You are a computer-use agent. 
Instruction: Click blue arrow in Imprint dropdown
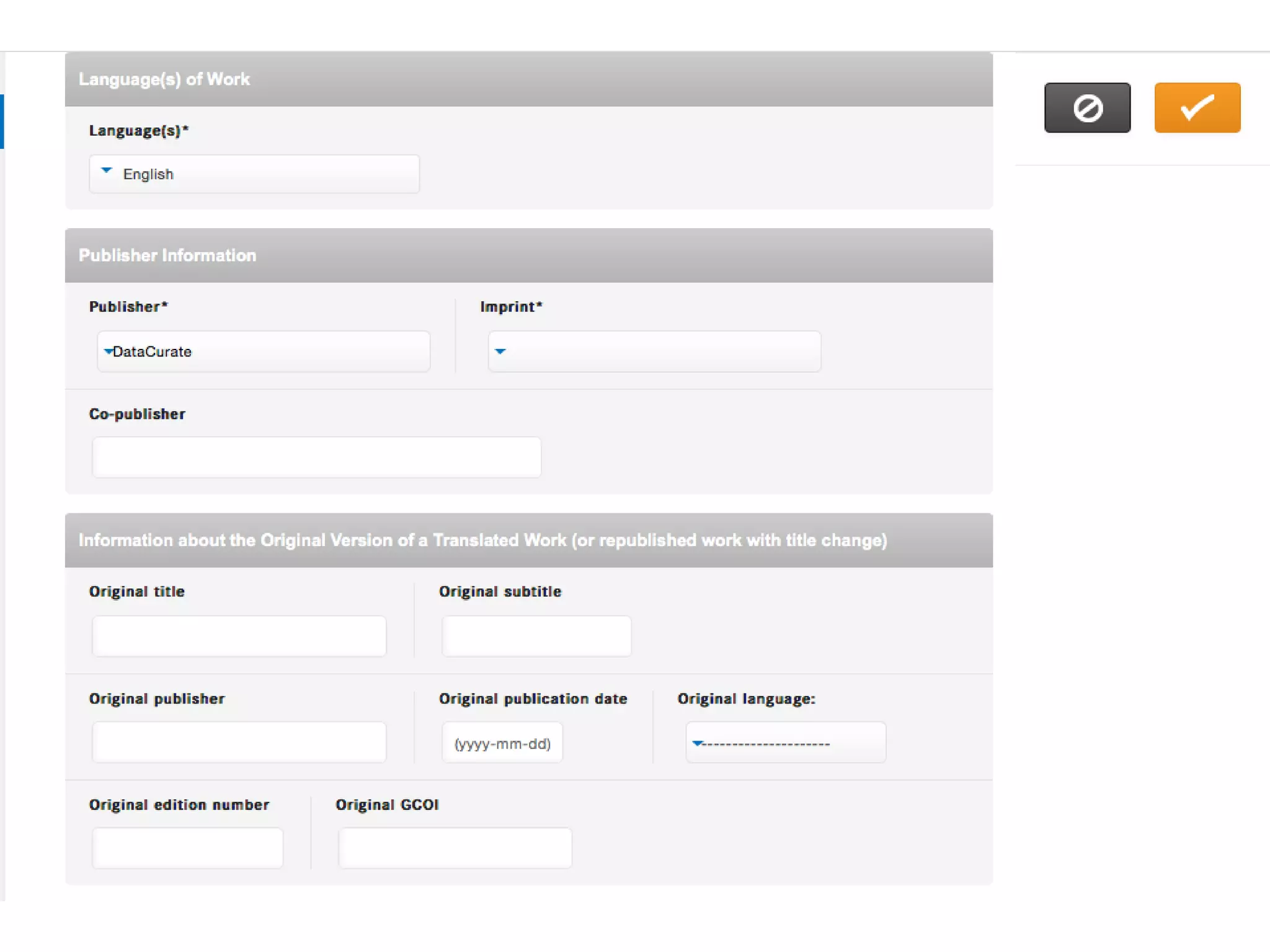click(500, 351)
